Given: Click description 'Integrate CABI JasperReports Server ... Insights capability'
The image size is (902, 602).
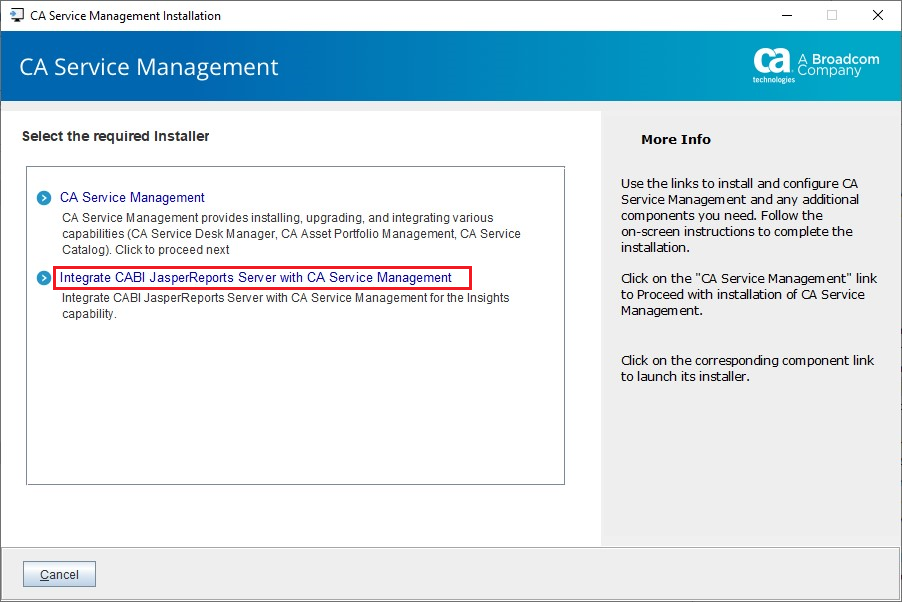Looking at the screenshot, I should (x=285, y=306).
